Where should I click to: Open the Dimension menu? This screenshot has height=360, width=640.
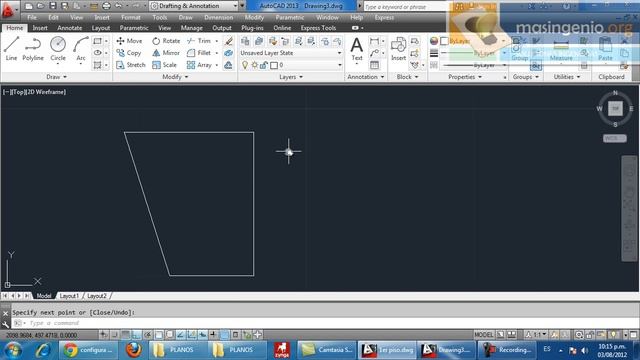(218, 18)
